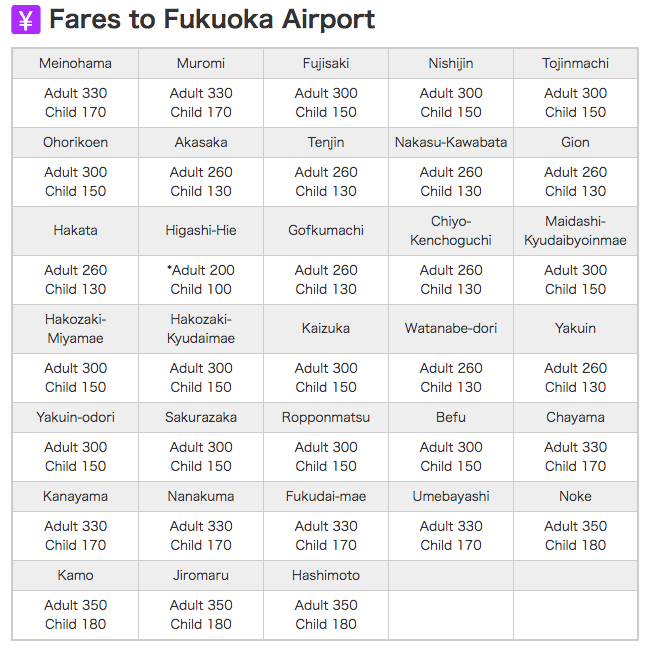Click the Fares to Fukuoka Airport heading

(212, 19)
